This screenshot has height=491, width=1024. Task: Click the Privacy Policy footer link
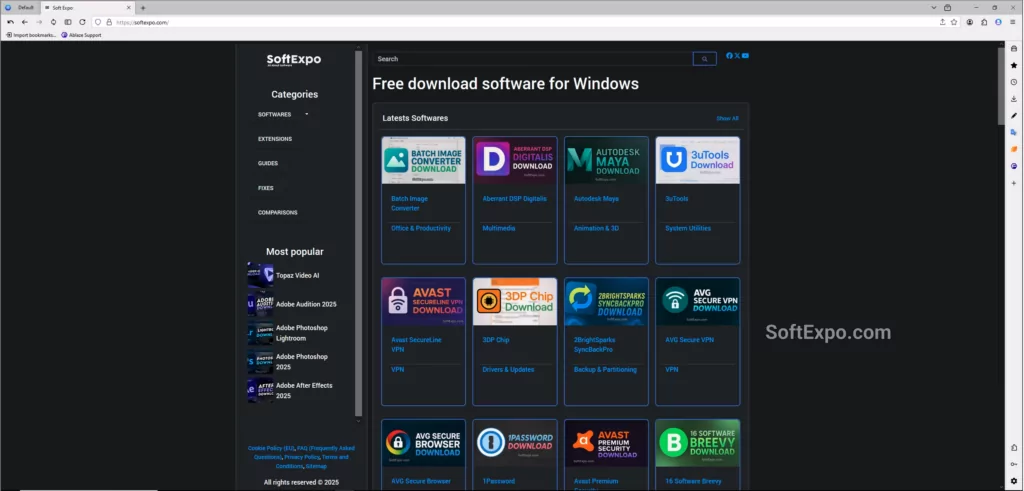(301, 457)
